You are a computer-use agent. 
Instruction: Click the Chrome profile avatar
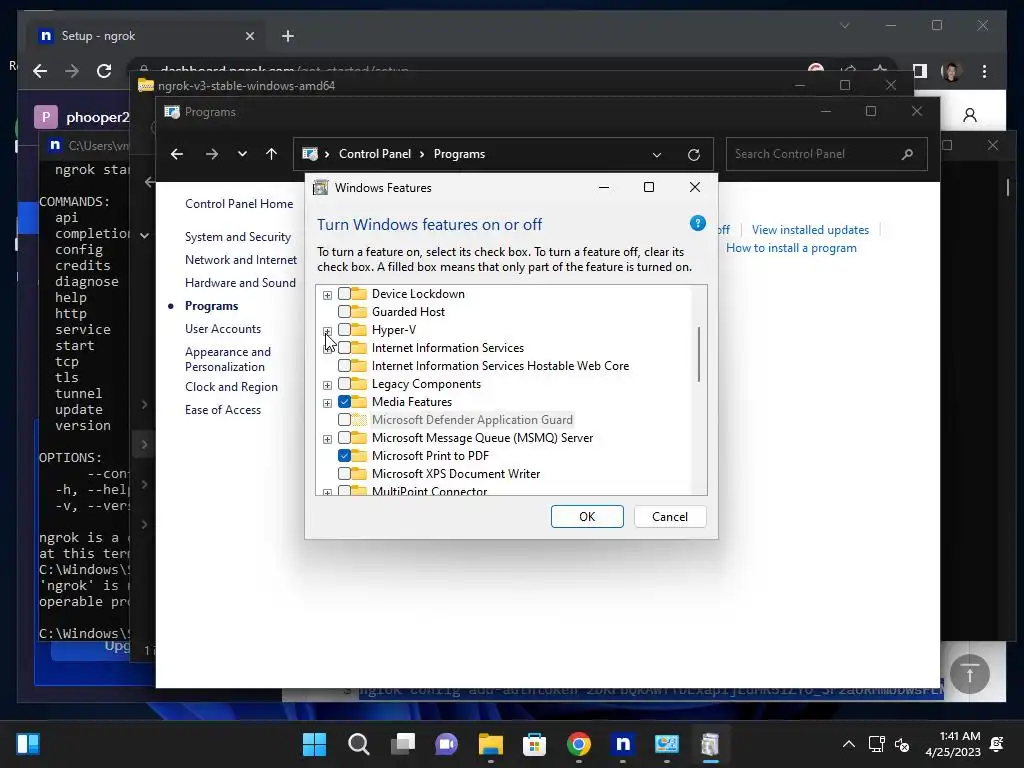(x=952, y=71)
